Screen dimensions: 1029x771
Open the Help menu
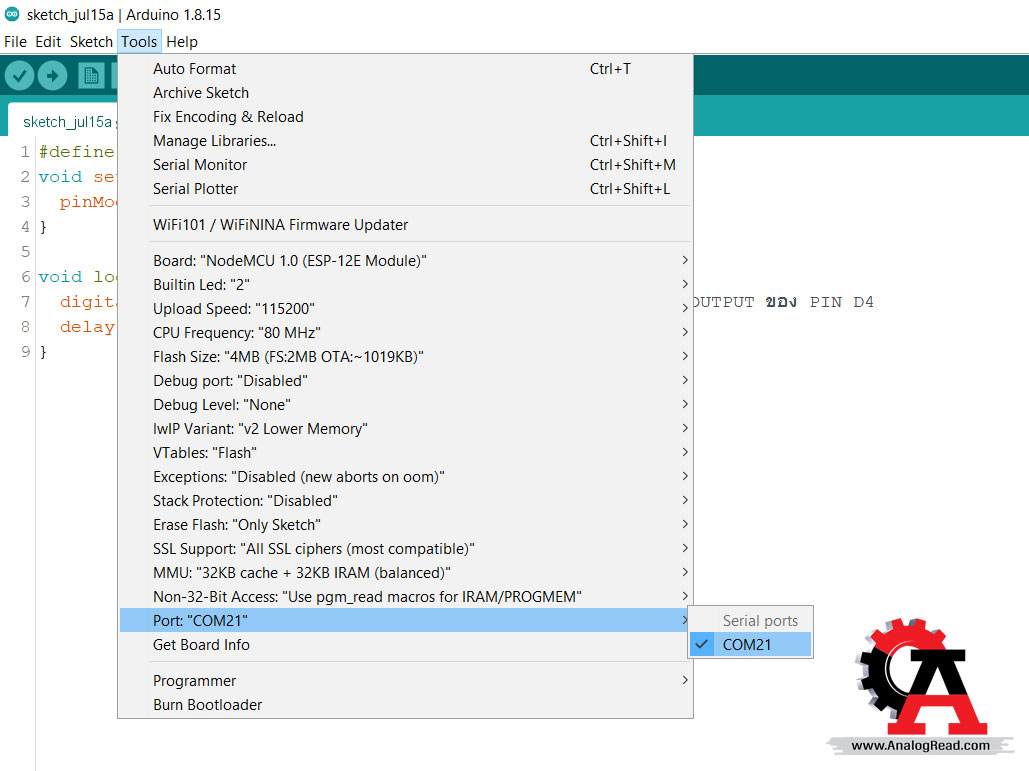[x=182, y=41]
